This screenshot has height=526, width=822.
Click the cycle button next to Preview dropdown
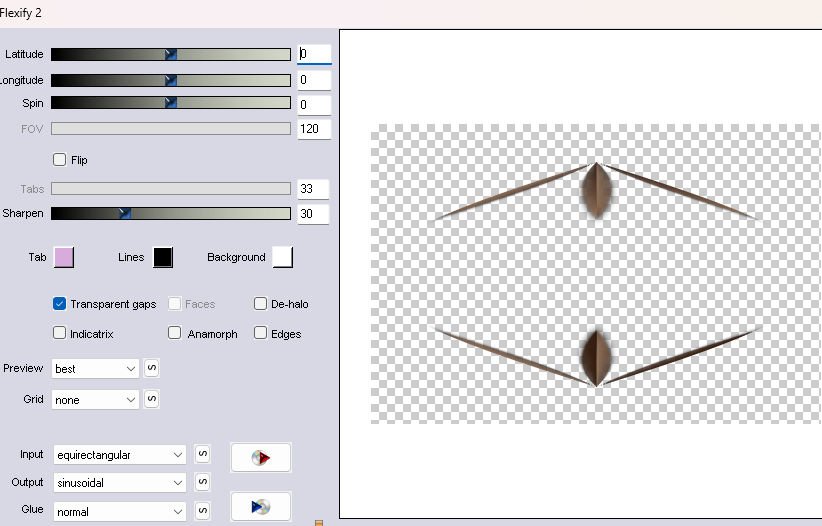(151, 368)
